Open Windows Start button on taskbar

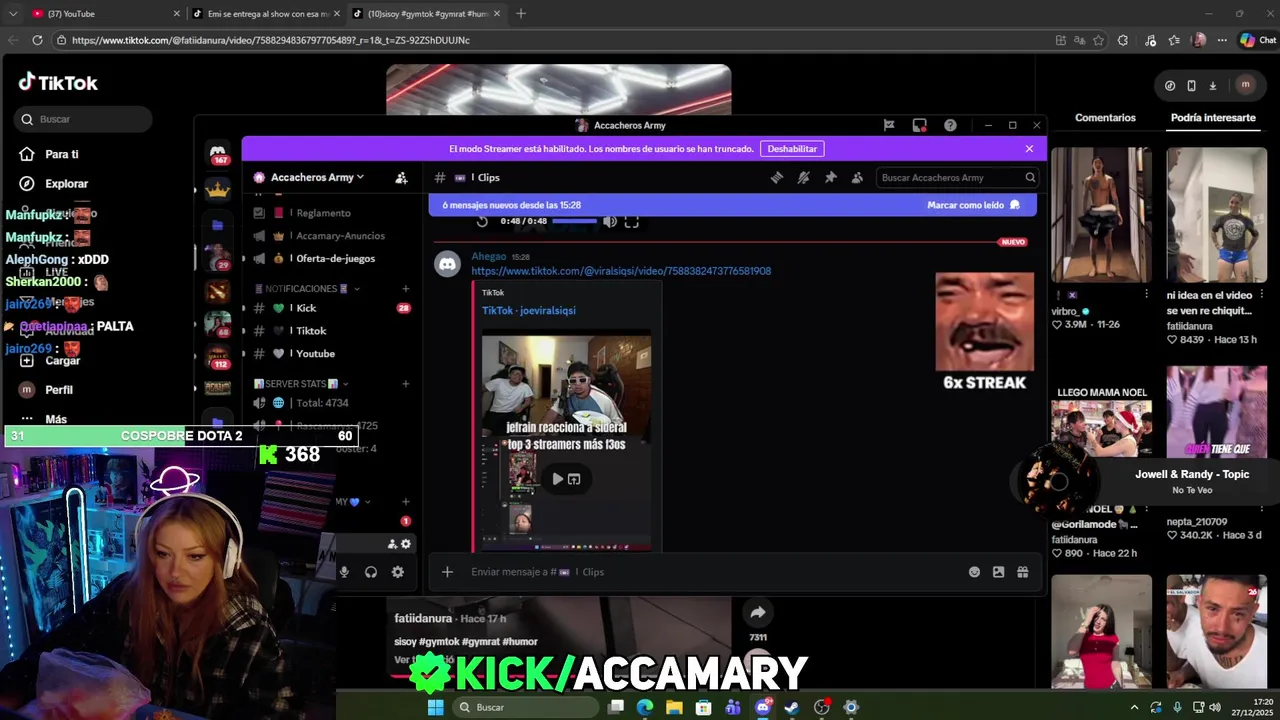[x=435, y=707]
